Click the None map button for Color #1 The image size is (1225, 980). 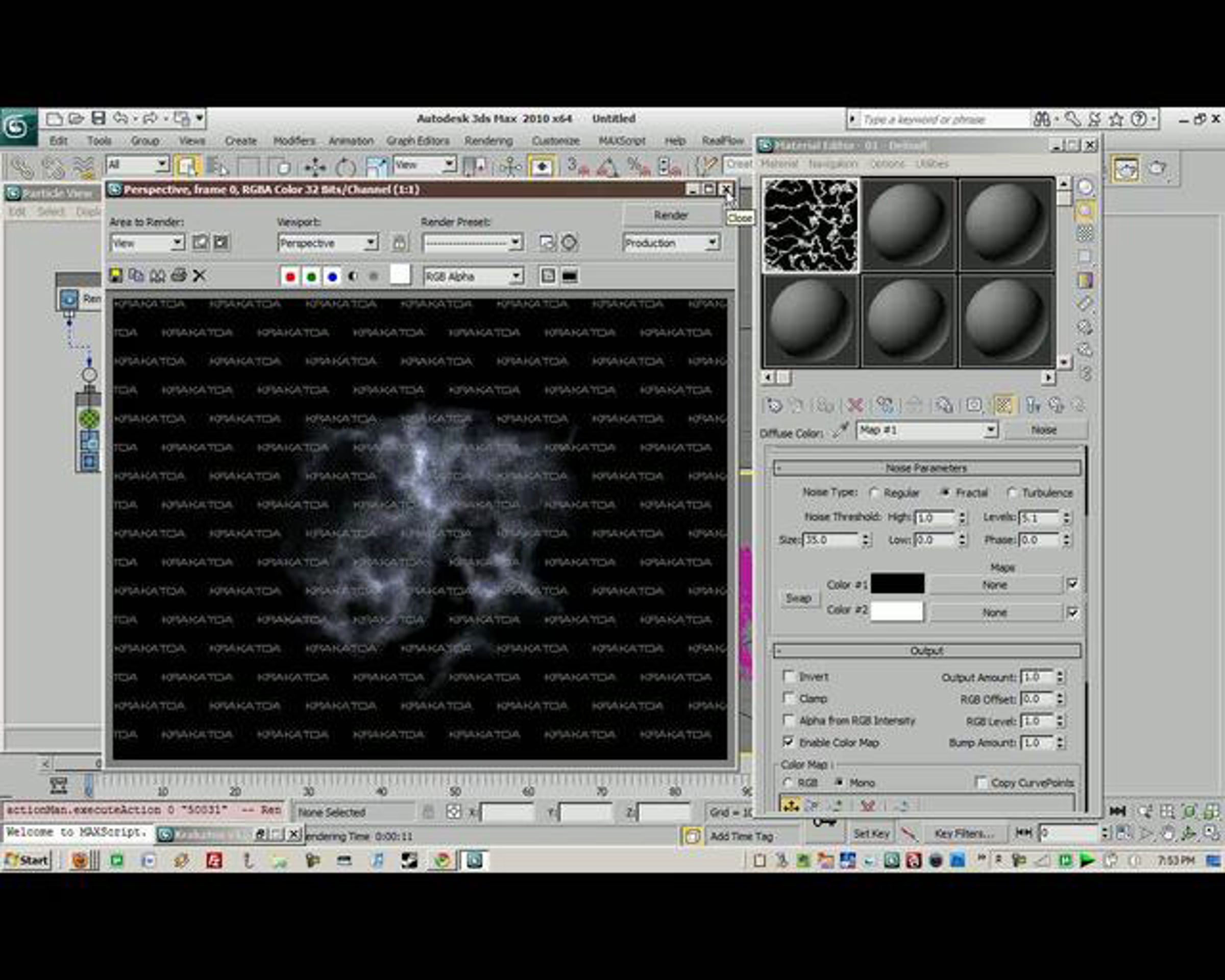coord(995,584)
